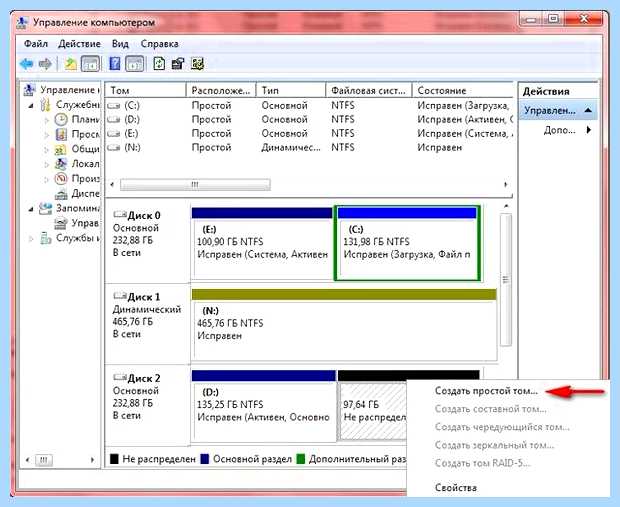The image size is (620, 507).
Task: Click the Back arrow toolbar icon
Action: pos(26,64)
